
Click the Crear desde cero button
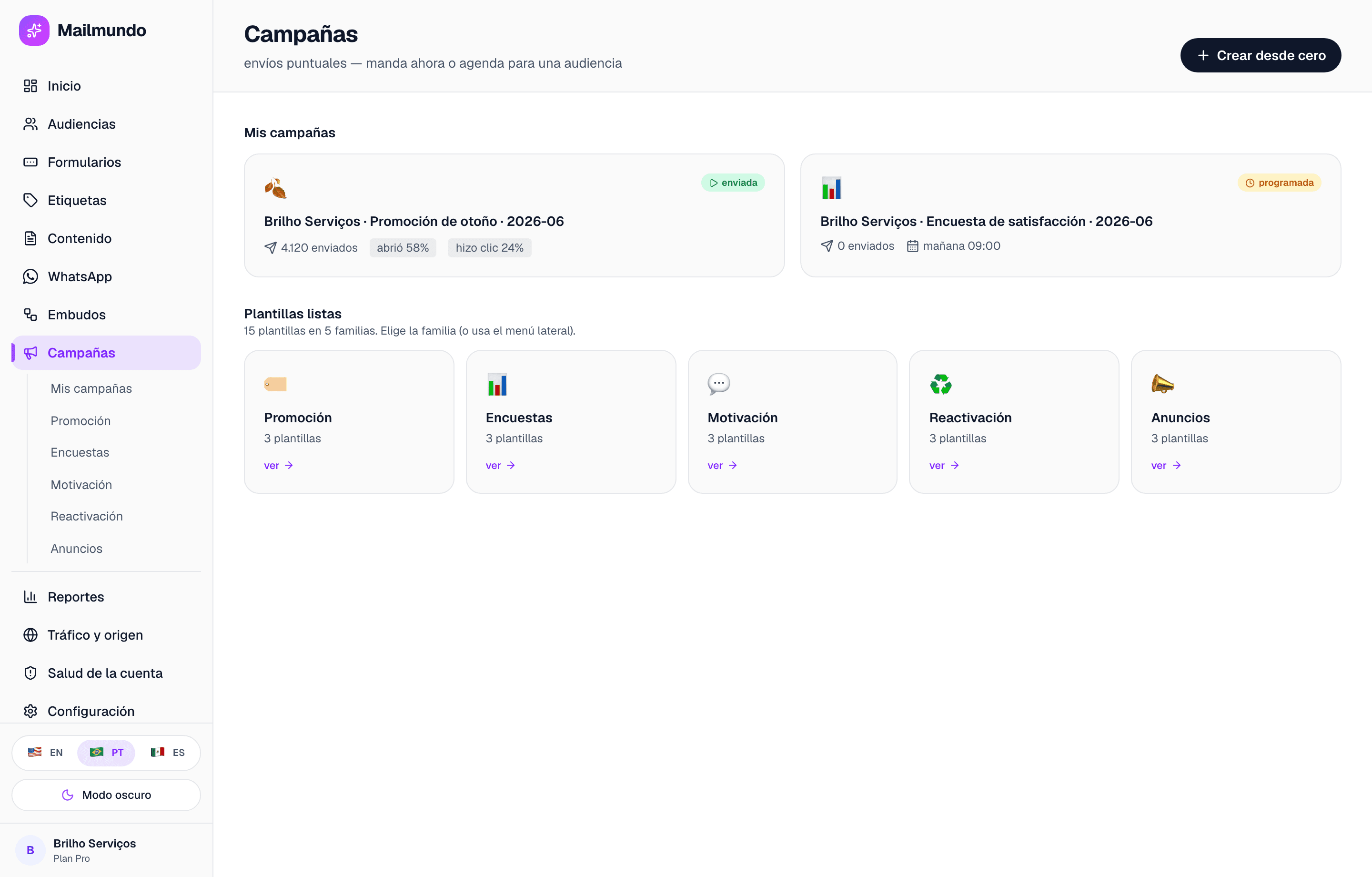click(1261, 55)
